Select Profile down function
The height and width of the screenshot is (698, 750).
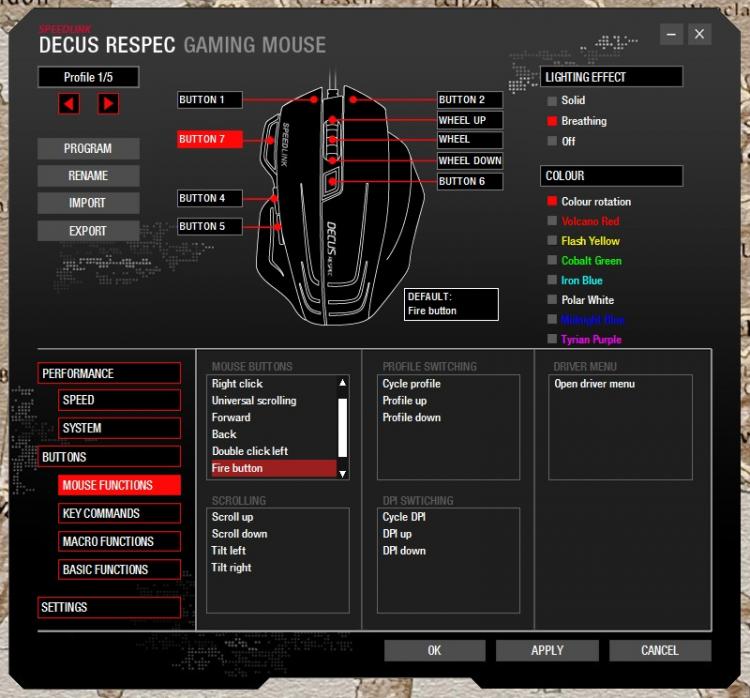click(x=448, y=417)
